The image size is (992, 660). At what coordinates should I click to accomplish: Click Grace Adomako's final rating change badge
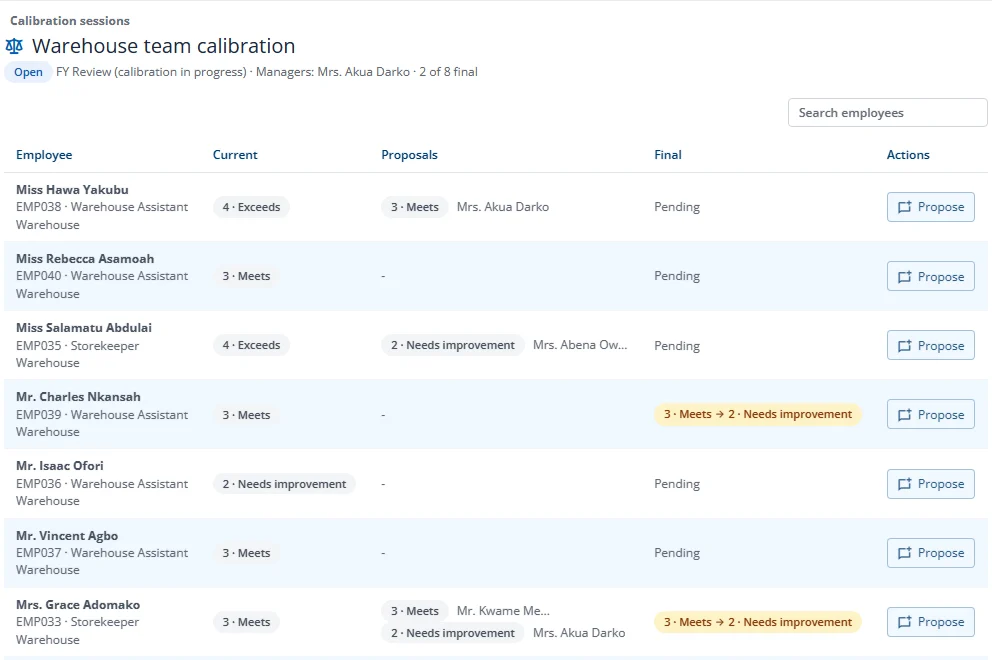757,622
